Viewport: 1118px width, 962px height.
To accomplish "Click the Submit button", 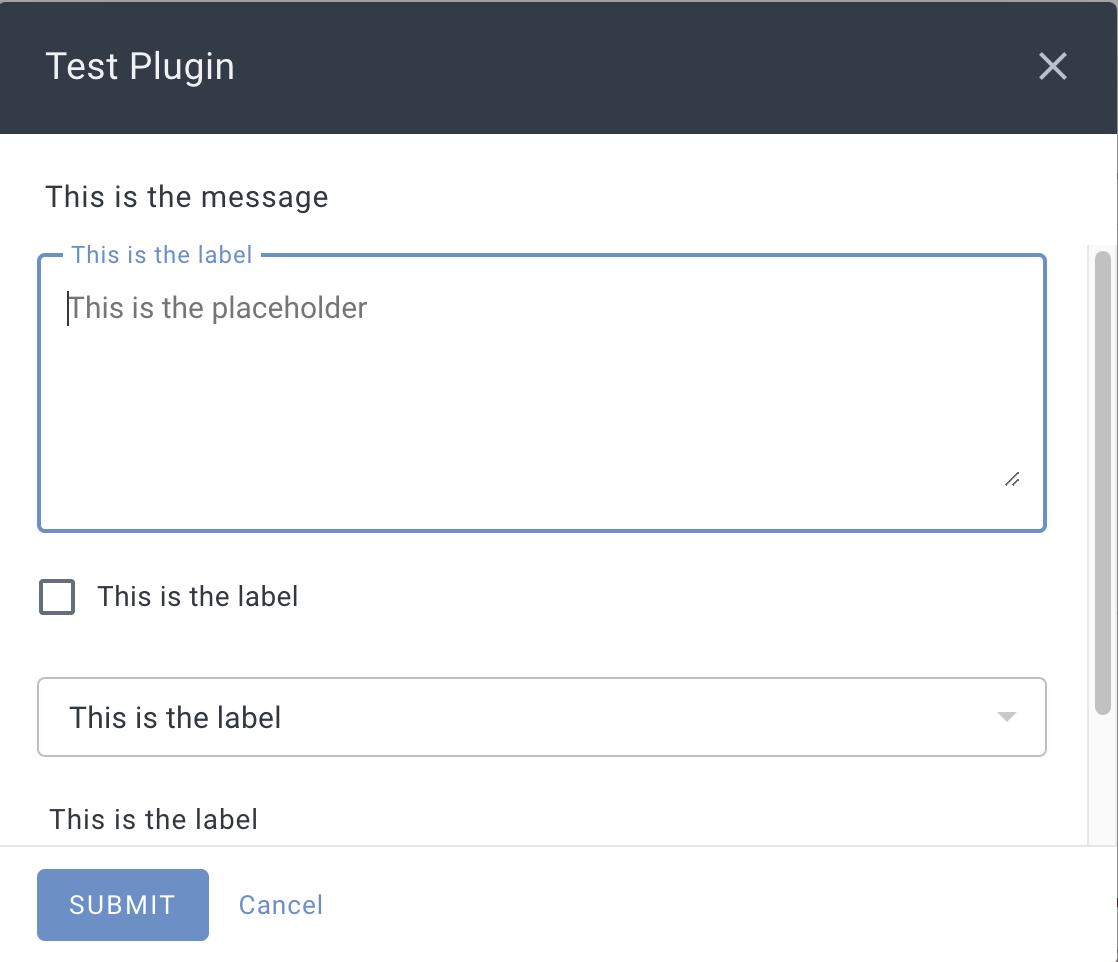I will (x=123, y=904).
